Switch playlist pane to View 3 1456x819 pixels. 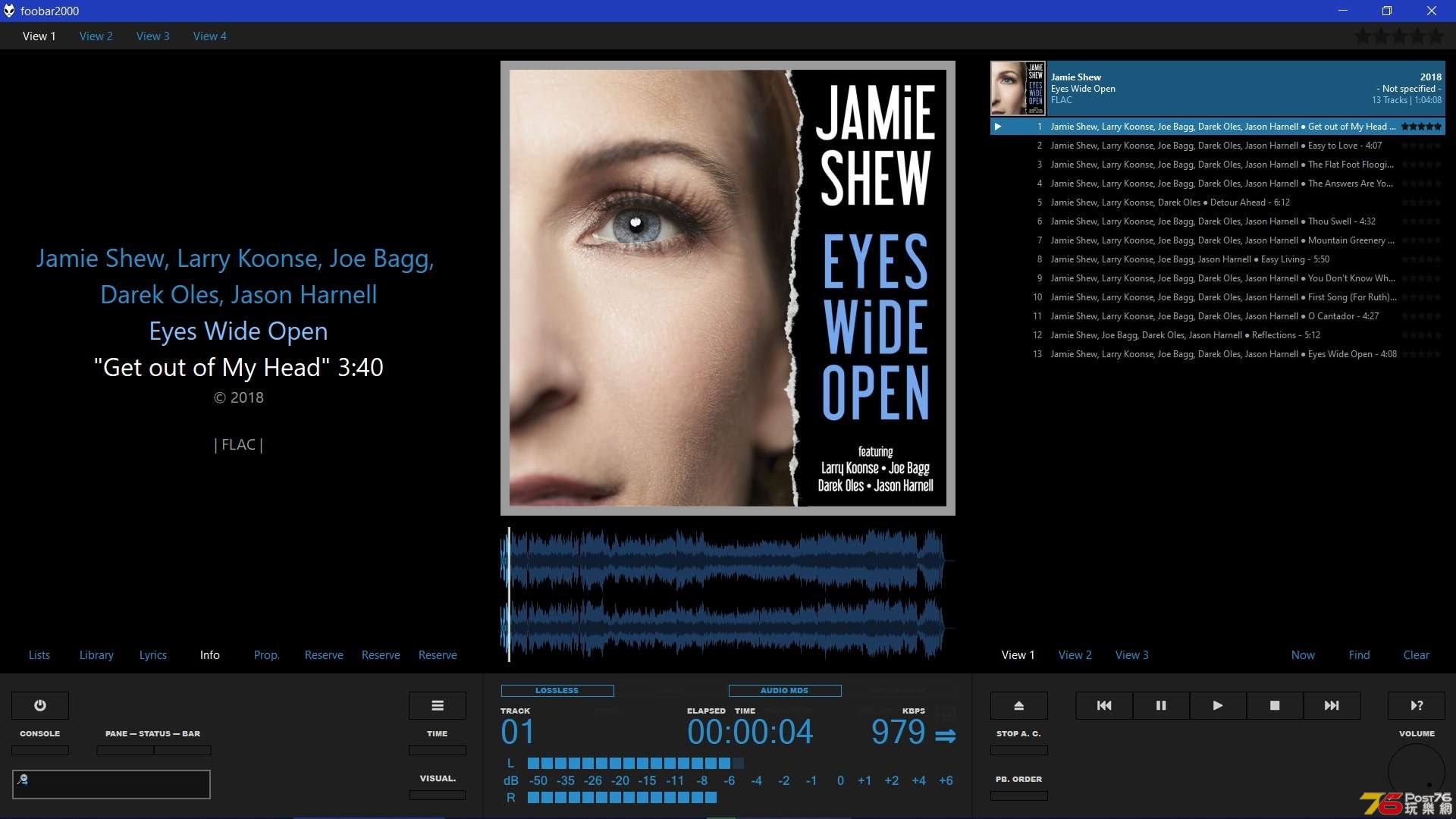[x=1131, y=655]
